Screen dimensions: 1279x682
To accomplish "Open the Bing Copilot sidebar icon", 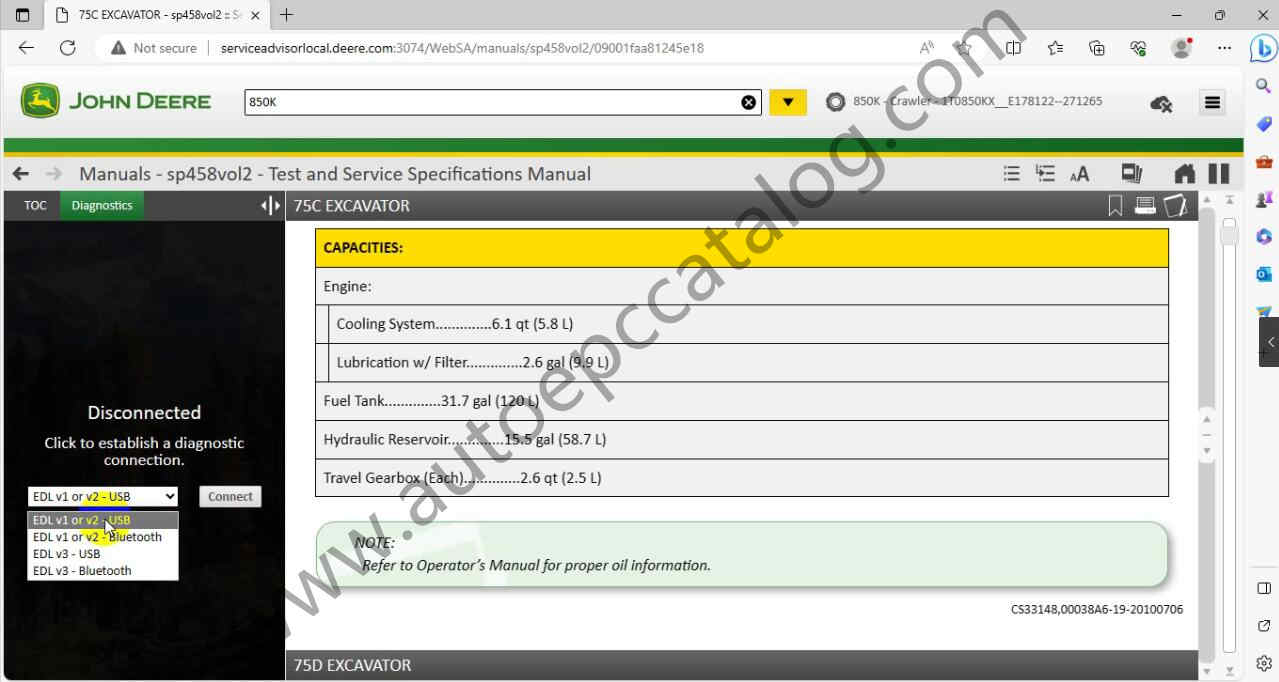I will point(1263,48).
